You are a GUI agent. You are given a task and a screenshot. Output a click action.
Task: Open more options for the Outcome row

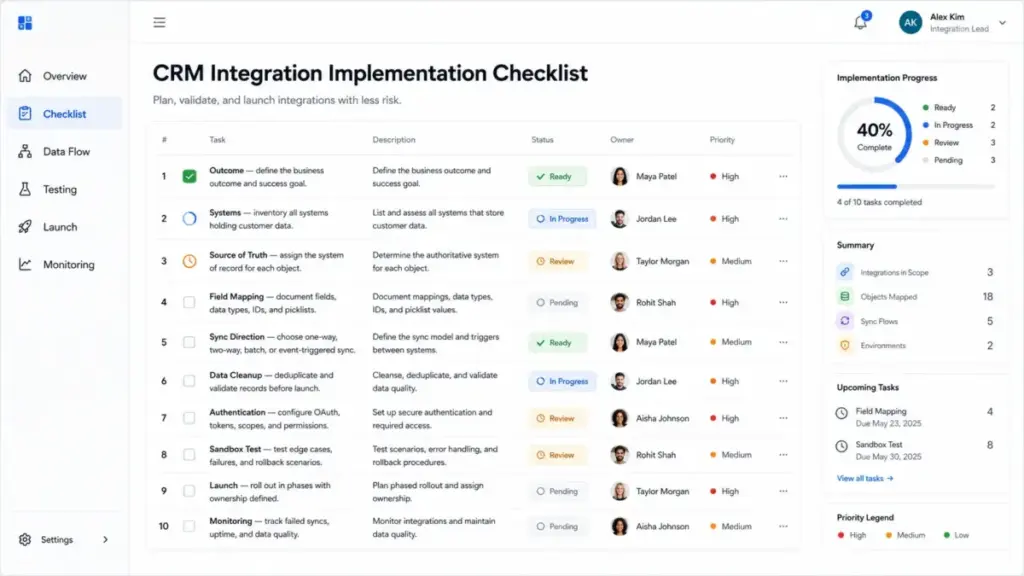point(783,176)
